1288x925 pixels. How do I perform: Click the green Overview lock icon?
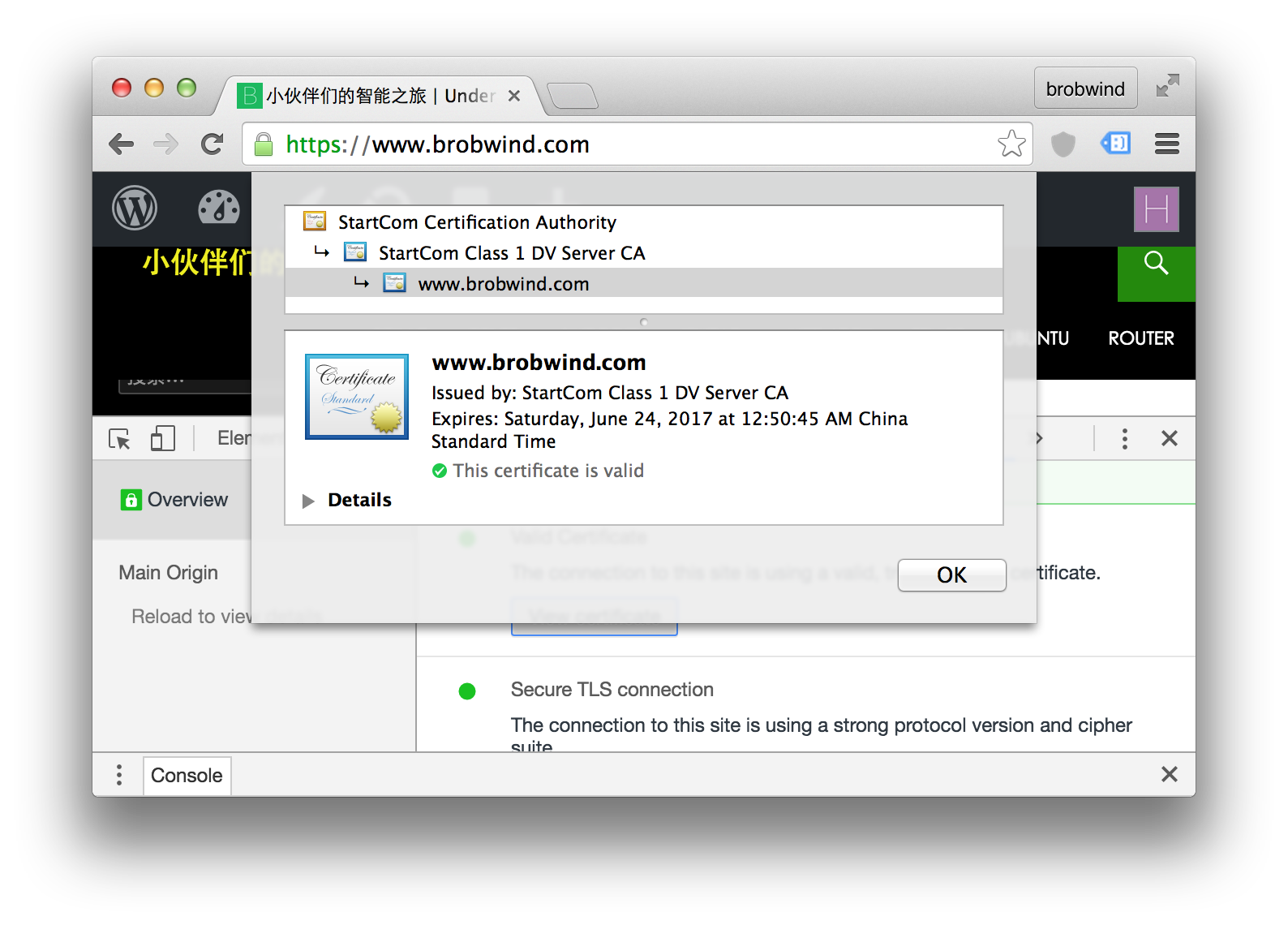pyautogui.click(x=131, y=500)
